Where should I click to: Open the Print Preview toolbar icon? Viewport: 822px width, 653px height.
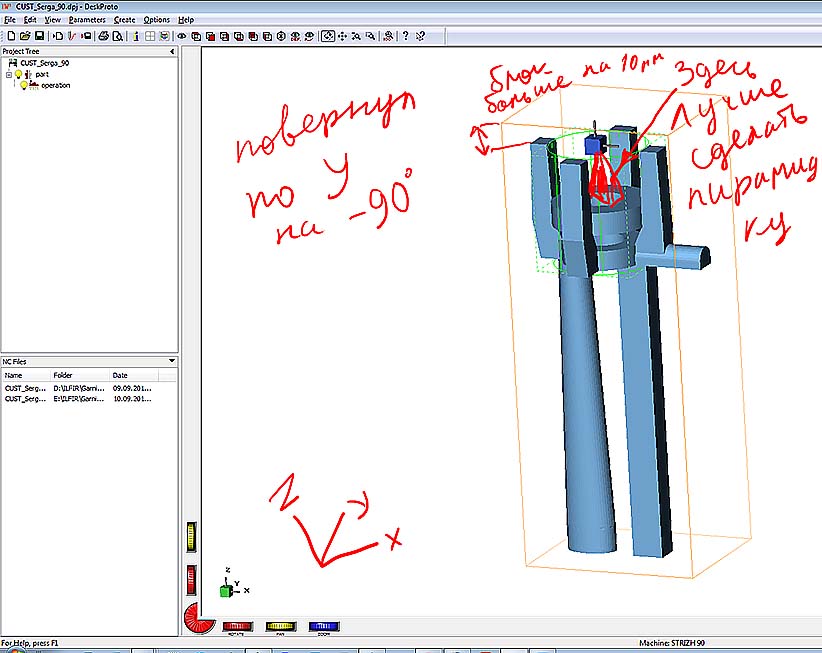pos(117,36)
